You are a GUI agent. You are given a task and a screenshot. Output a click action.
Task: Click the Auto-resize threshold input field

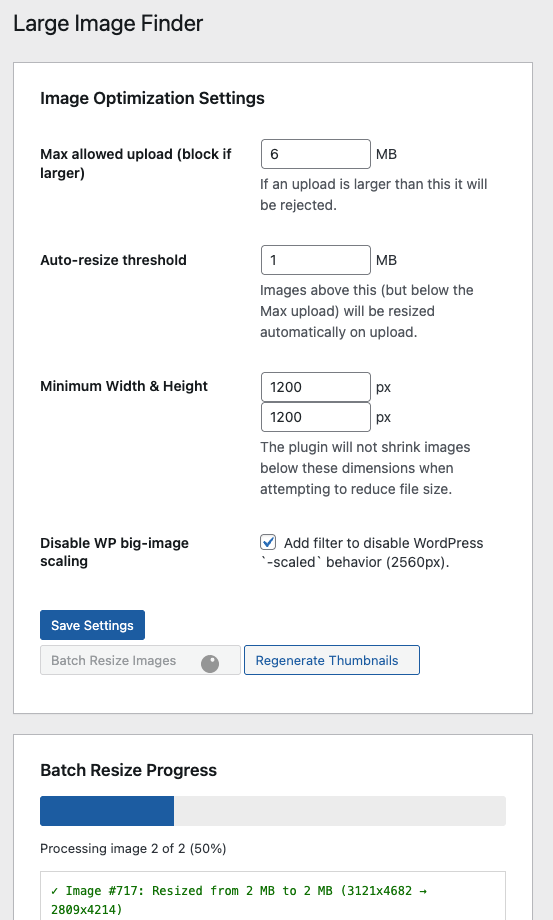pos(315,260)
